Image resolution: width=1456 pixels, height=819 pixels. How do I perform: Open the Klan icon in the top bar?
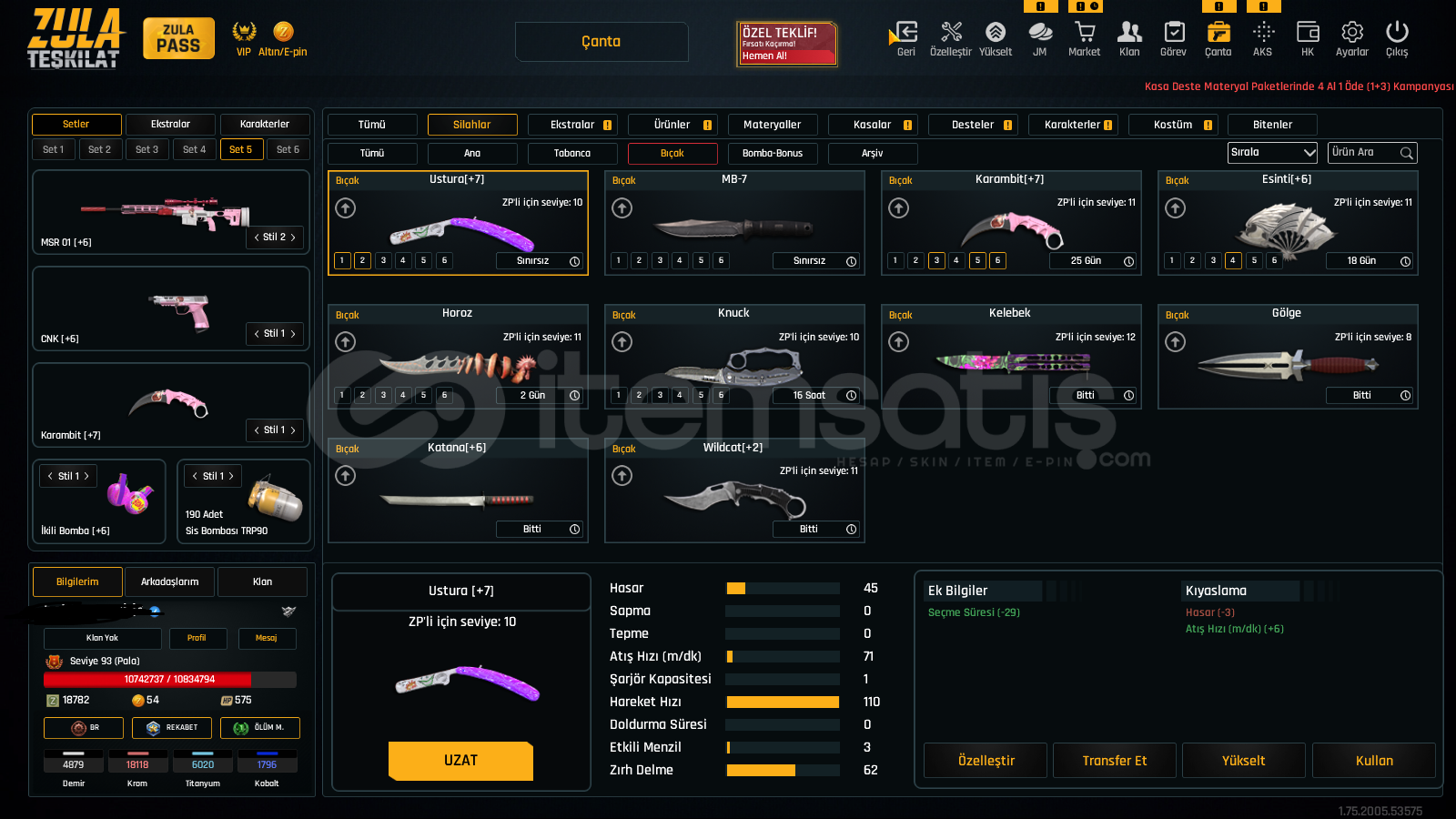coord(1129,33)
